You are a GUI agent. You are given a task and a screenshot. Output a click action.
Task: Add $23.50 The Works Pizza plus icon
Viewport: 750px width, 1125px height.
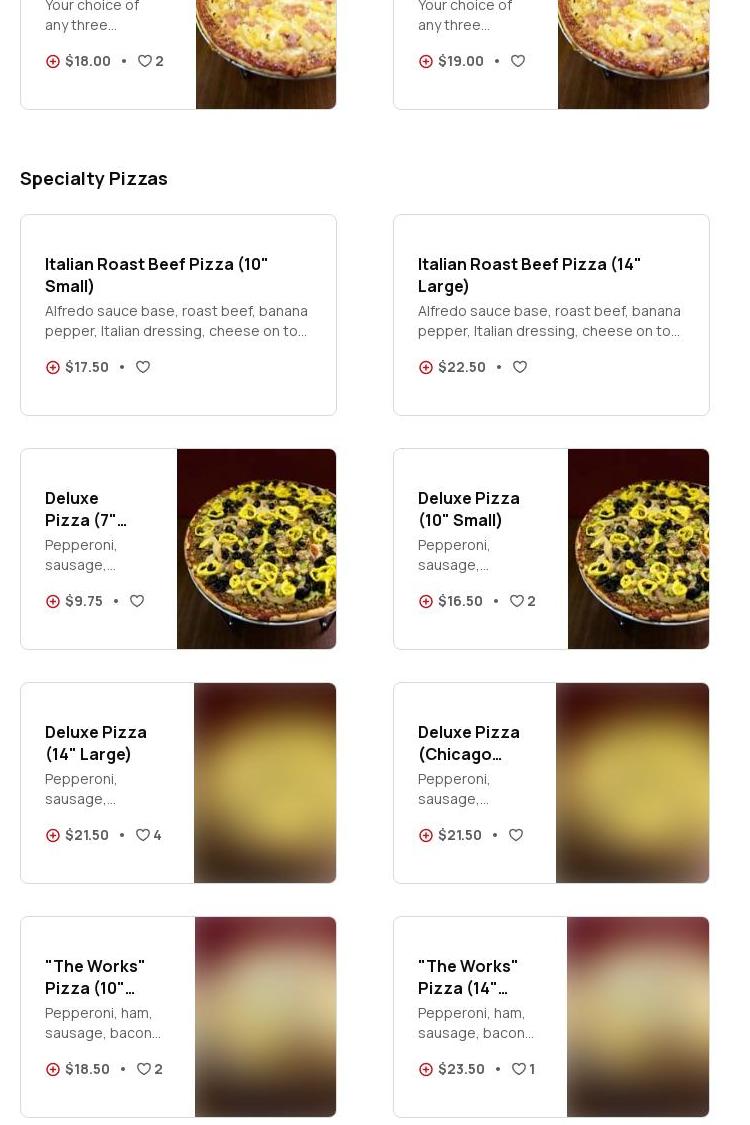(x=426, y=1069)
